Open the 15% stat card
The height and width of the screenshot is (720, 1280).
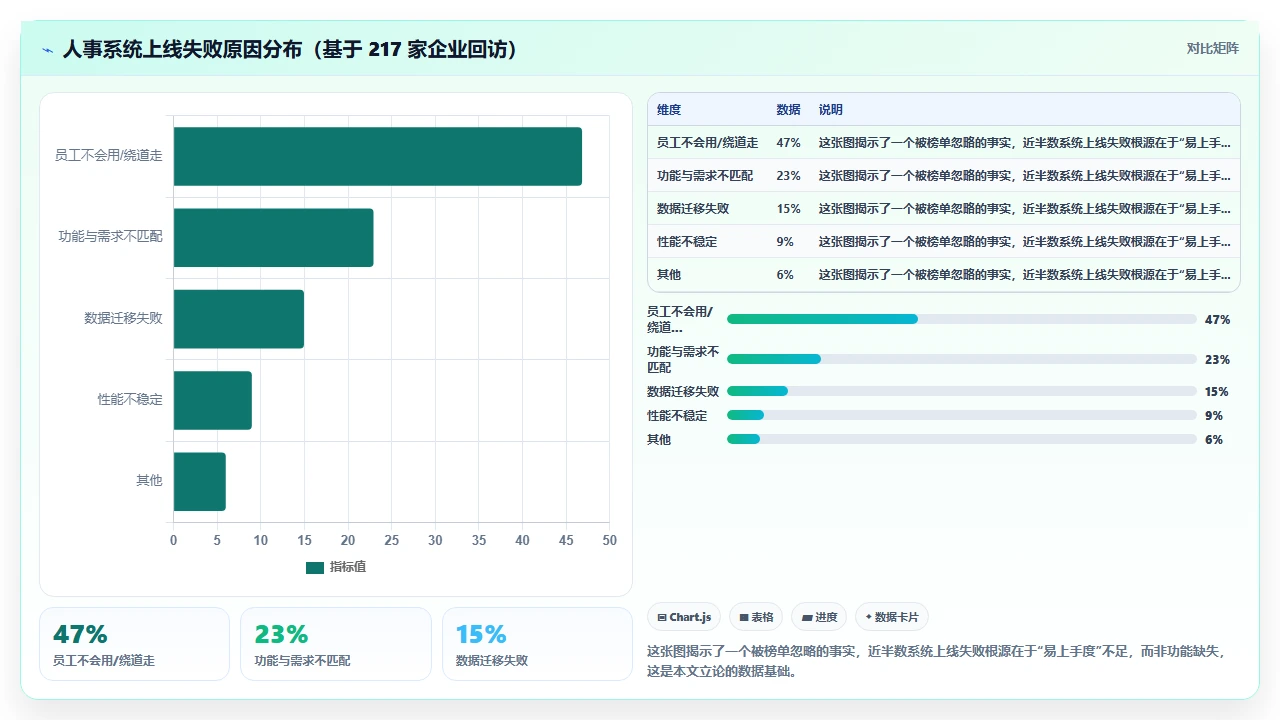[x=537, y=644]
